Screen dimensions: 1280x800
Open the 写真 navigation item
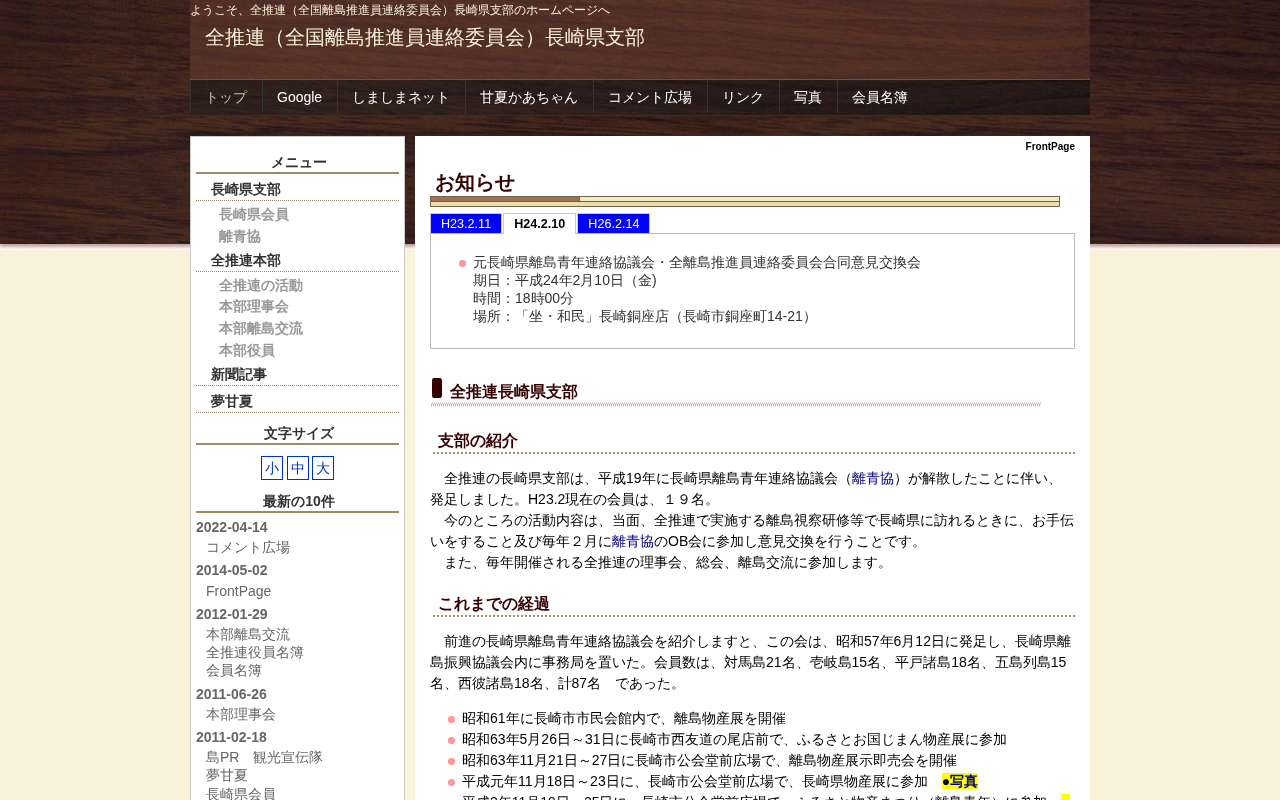(x=808, y=97)
